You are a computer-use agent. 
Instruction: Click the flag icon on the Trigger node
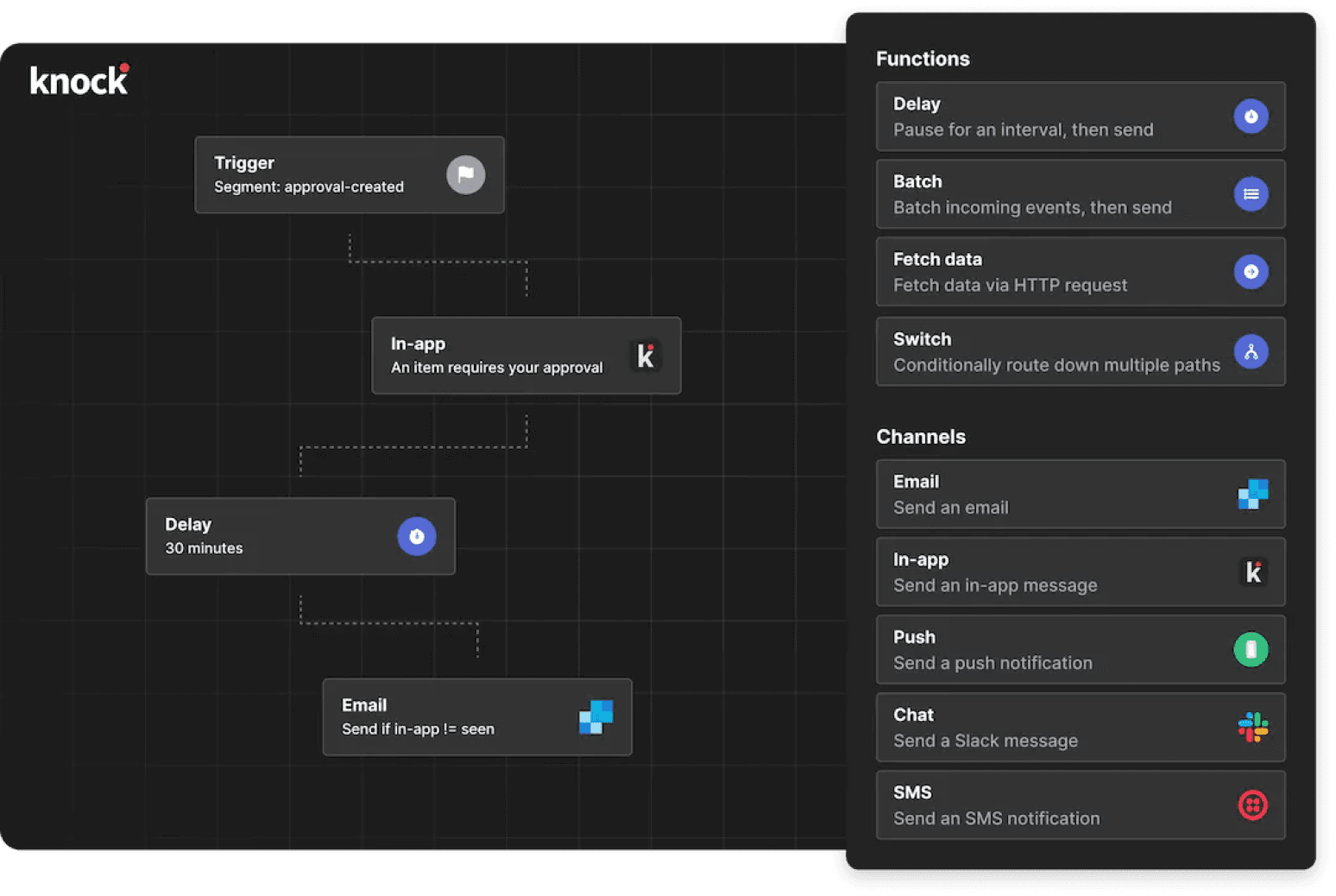click(x=466, y=174)
